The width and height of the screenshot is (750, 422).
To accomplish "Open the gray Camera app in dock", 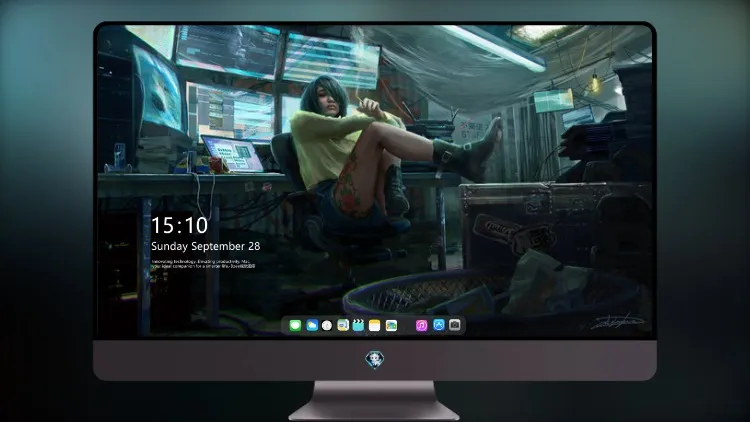I will (x=455, y=325).
